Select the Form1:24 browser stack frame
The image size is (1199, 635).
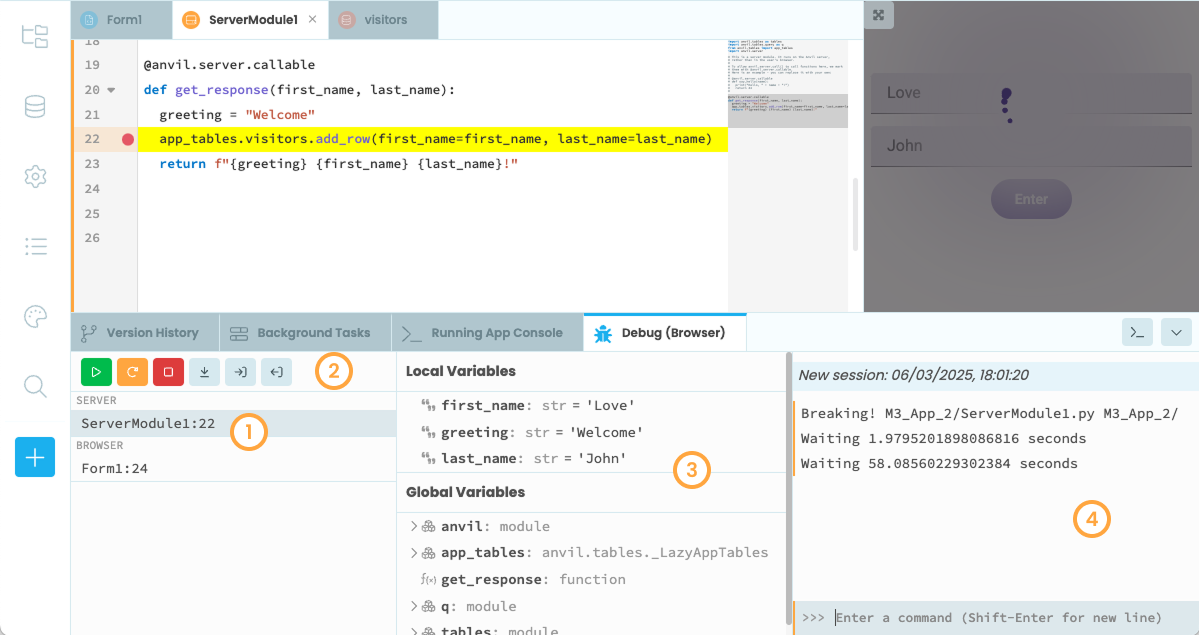coord(233,468)
